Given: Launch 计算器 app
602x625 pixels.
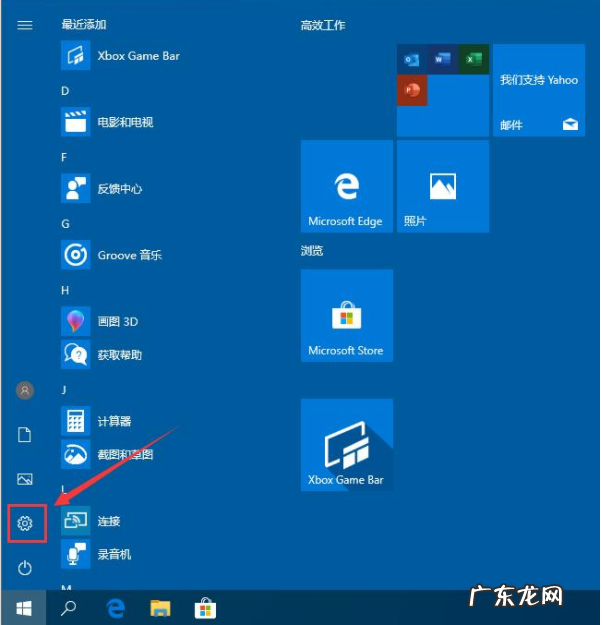Looking at the screenshot, I should [96, 421].
